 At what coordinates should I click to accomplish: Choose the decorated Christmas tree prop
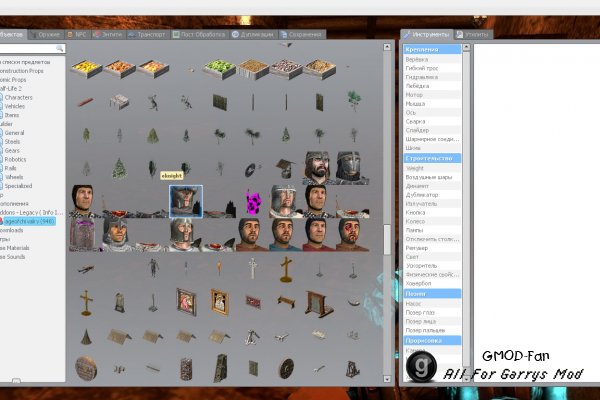click(119, 168)
